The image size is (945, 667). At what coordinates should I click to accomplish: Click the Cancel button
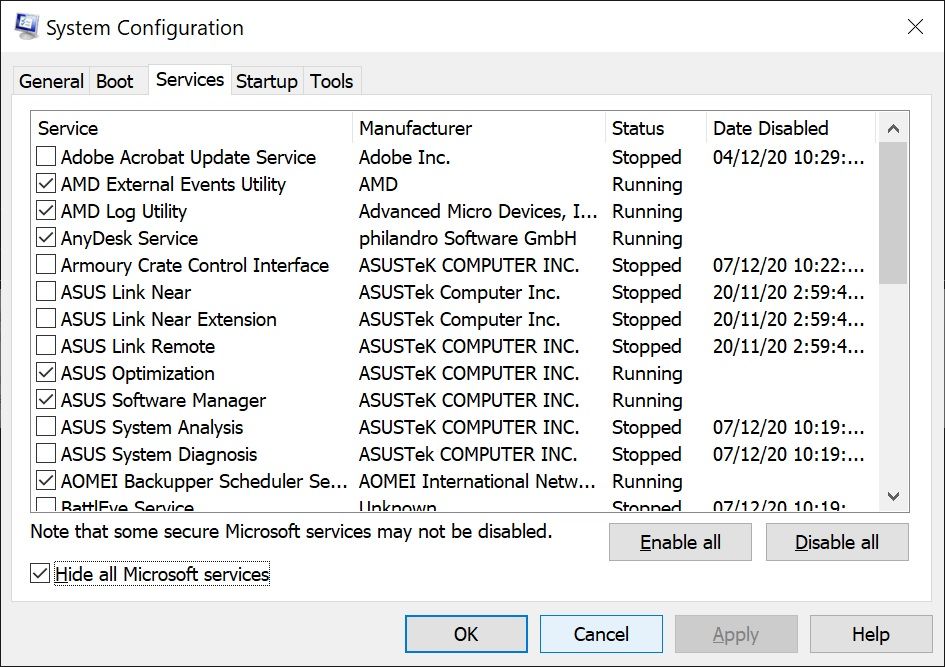601,634
